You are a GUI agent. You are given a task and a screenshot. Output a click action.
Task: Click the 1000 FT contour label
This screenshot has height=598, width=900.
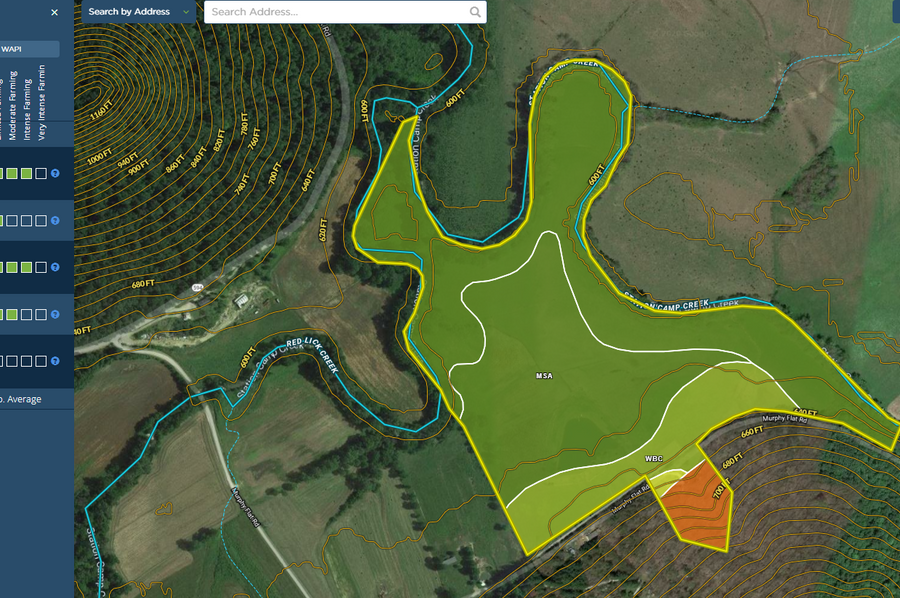(x=100, y=157)
